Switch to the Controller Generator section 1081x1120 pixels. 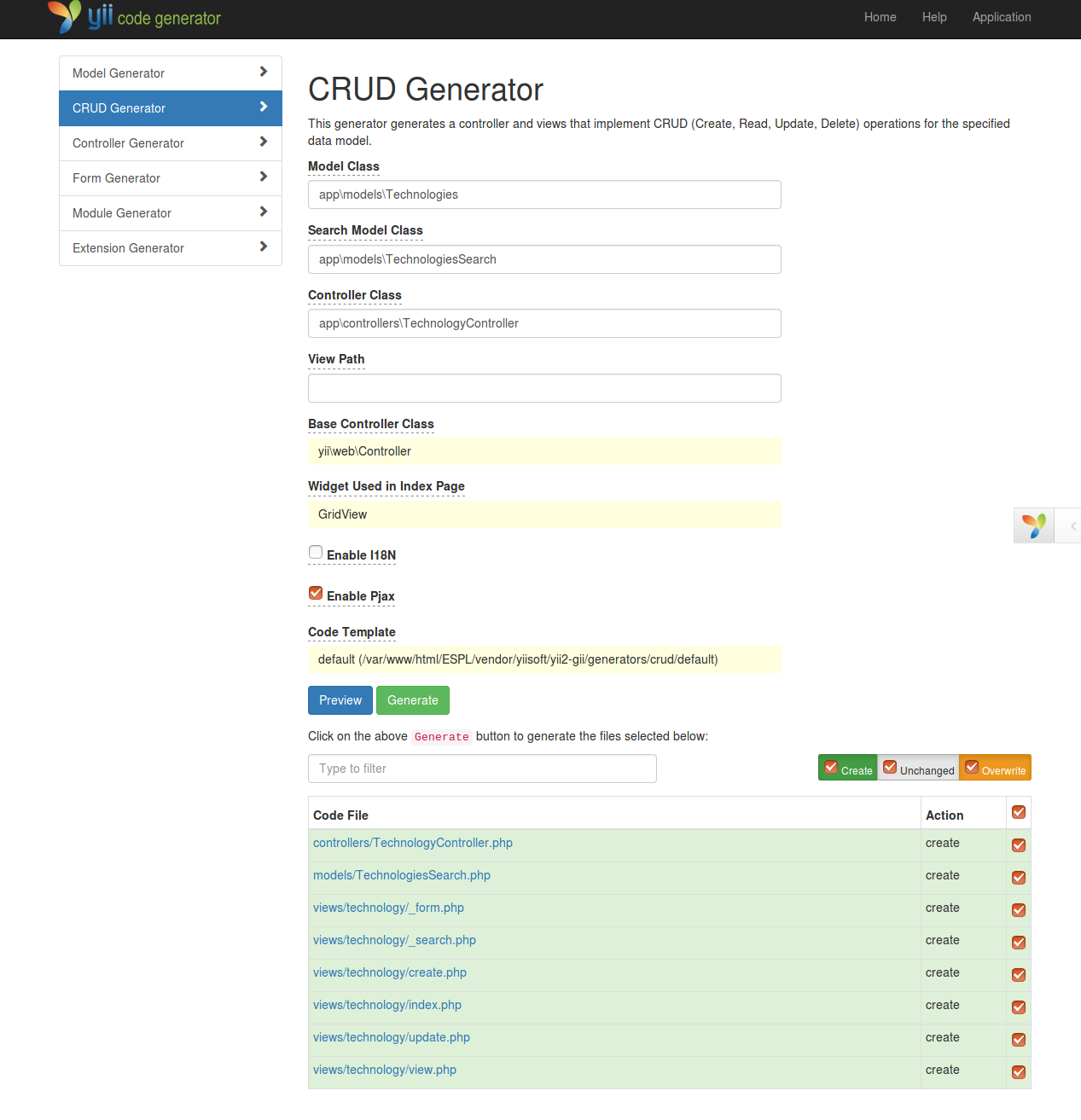click(128, 142)
